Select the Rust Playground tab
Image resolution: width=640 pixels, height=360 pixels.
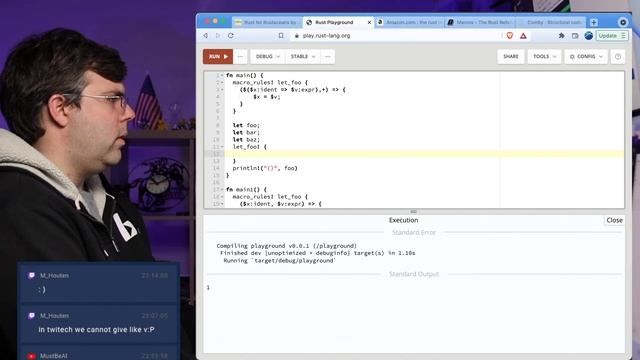click(334, 22)
